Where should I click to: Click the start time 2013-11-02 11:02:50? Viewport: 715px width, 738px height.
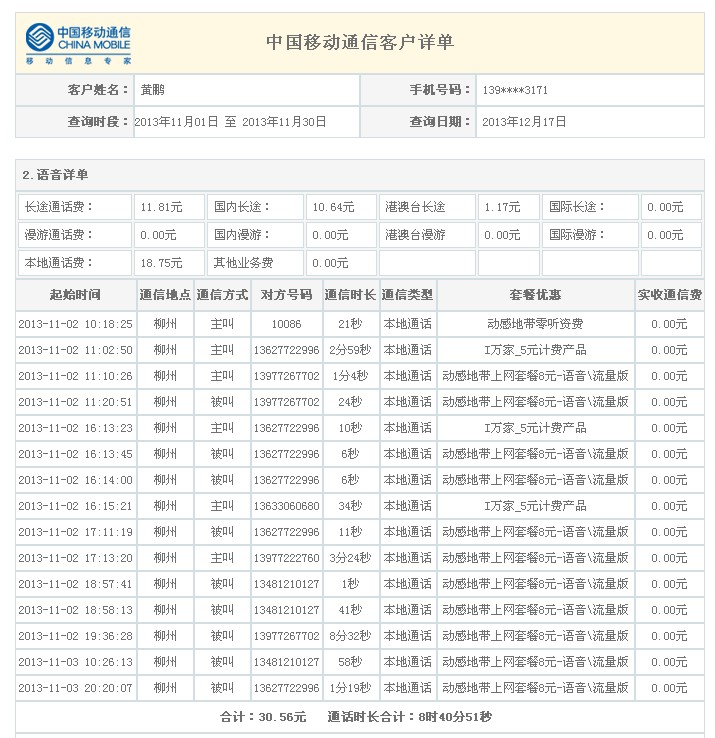75,350
